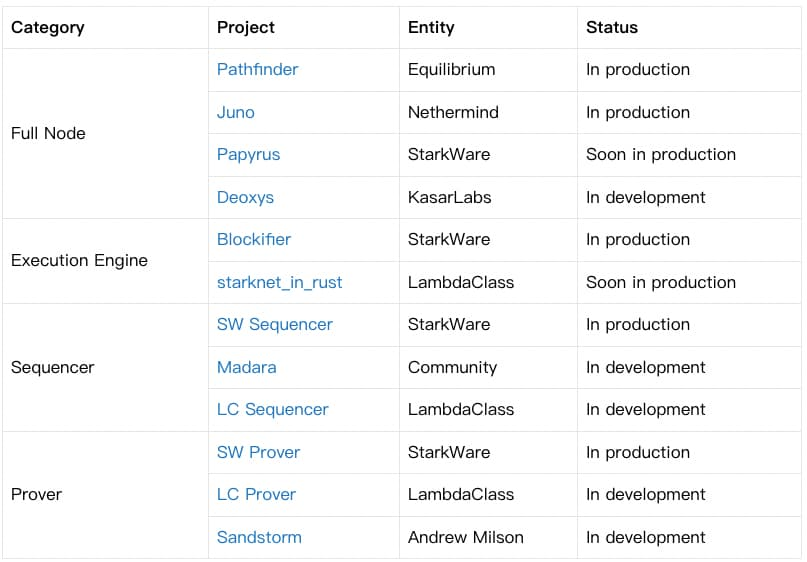Open the Pathfinder project link
Screen dimensions: 807x562
[x=257, y=69]
